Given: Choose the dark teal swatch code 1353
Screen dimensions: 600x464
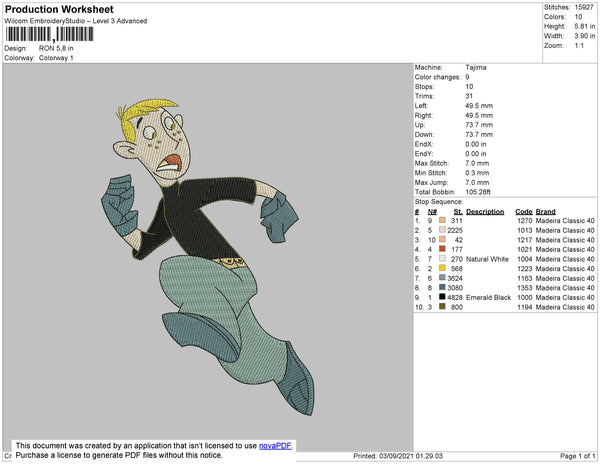Looking at the screenshot, I should coord(442,287).
